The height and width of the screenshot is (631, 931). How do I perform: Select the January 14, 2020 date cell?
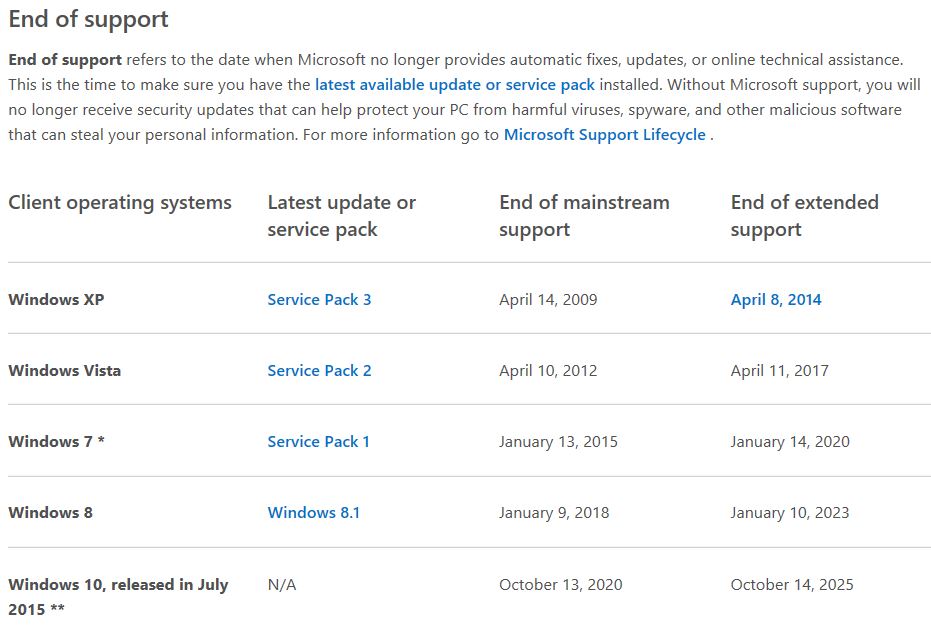790,442
